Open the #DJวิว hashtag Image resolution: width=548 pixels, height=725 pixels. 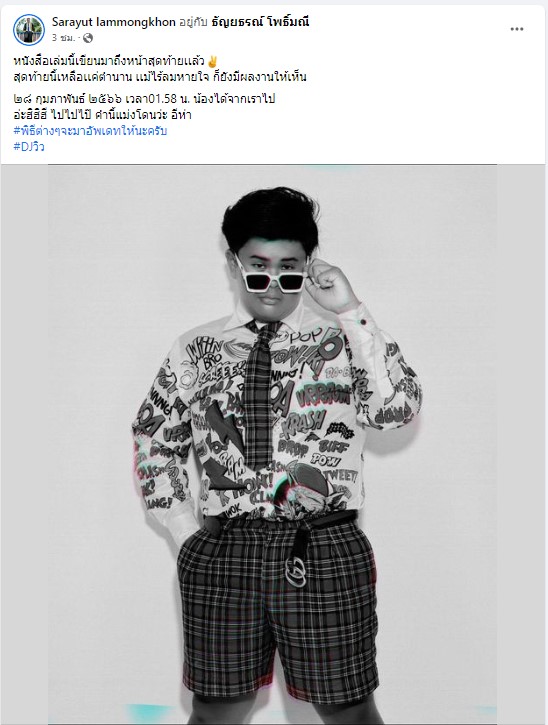[x=29, y=147]
